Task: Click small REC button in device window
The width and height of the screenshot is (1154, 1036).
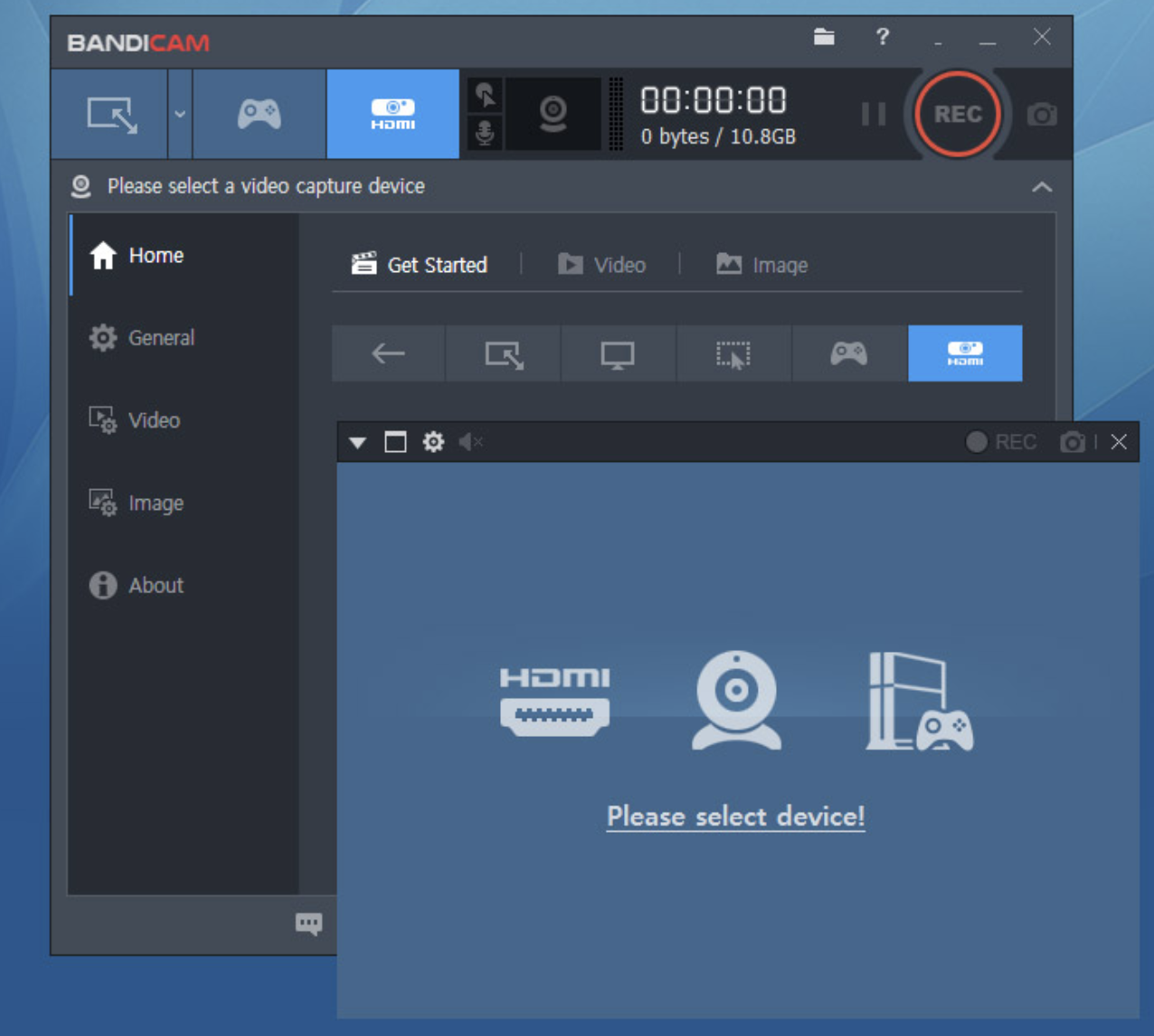Action: 1000,442
